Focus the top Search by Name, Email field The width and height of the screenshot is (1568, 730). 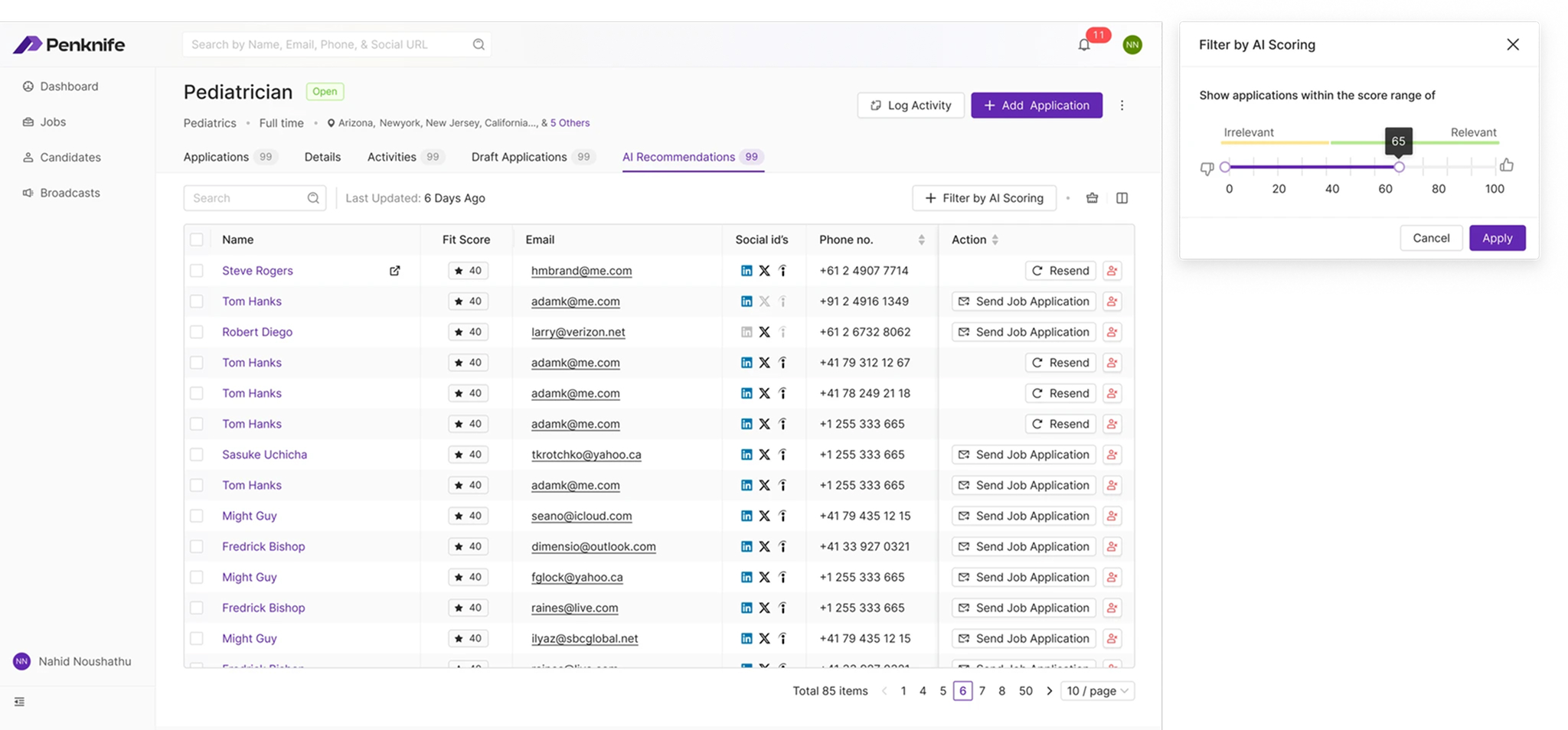pyautogui.click(x=337, y=44)
